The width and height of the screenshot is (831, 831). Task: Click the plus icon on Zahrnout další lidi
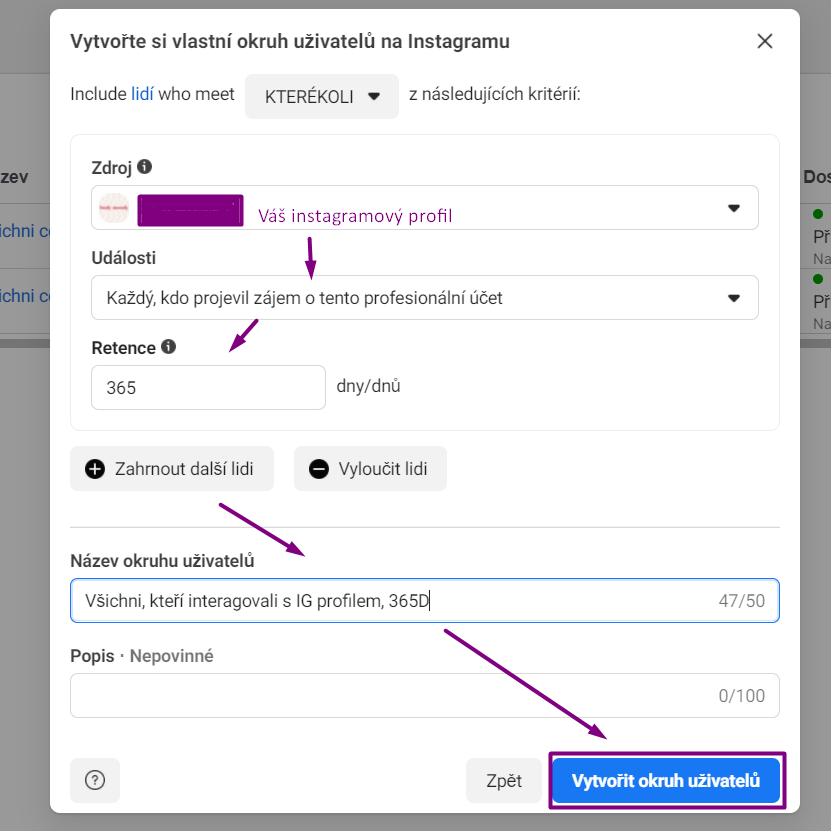coord(95,469)
